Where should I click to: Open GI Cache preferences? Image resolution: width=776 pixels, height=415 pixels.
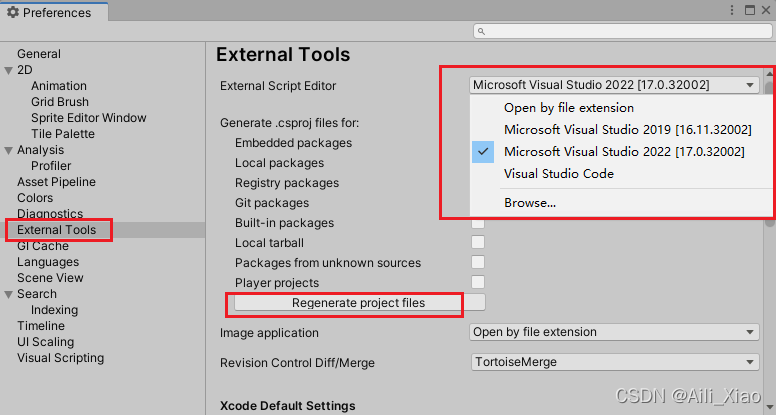(x=43, y=246)
